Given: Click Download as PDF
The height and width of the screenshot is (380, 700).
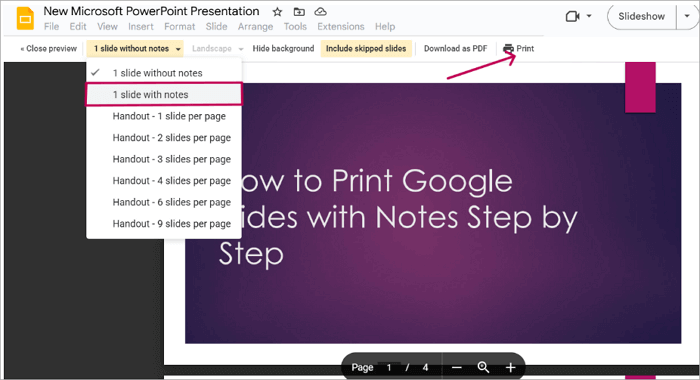Looking at the screenshot, I should tap(455, 49).
